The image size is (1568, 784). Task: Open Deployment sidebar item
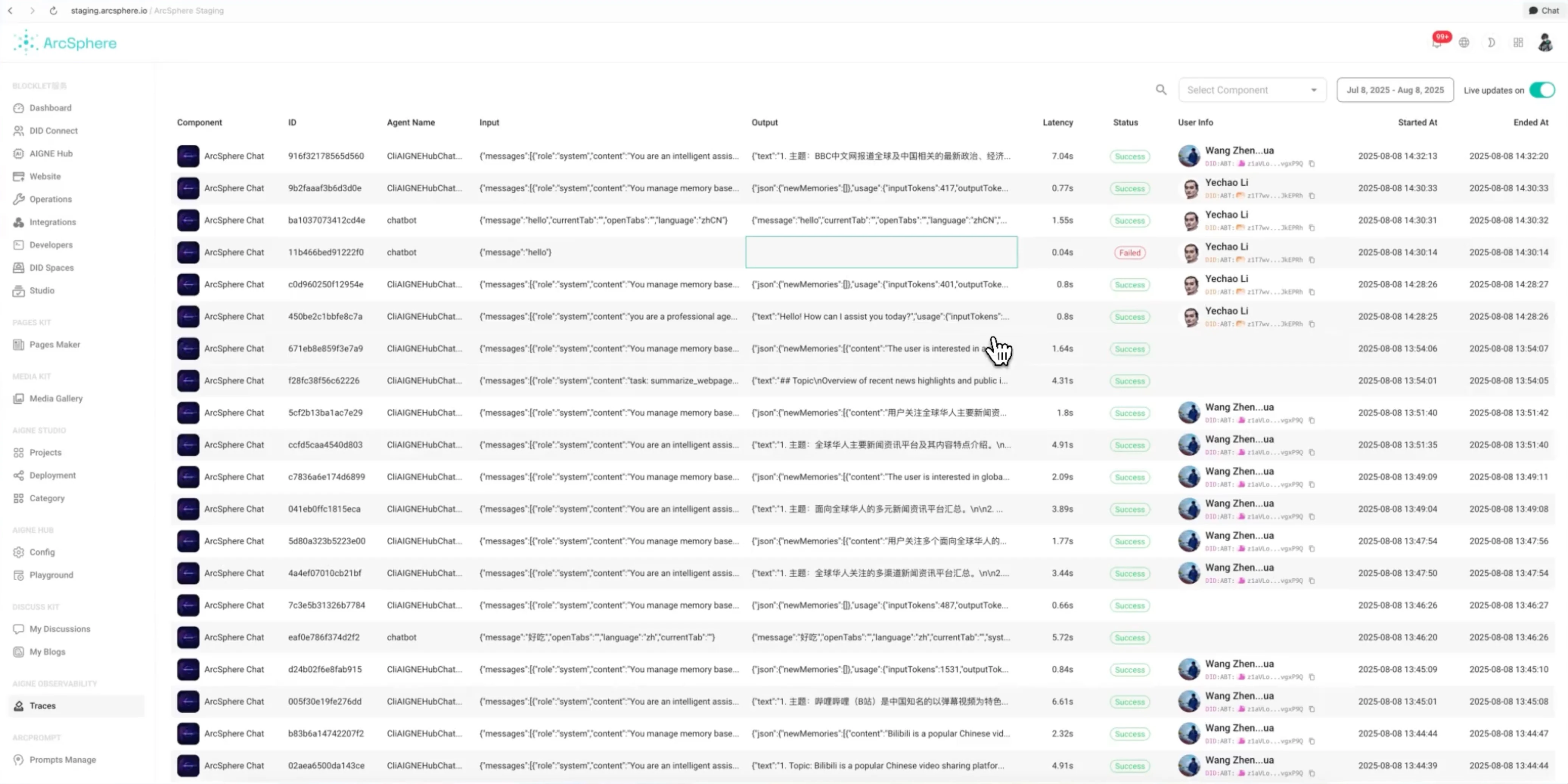[x=52, y=475]
